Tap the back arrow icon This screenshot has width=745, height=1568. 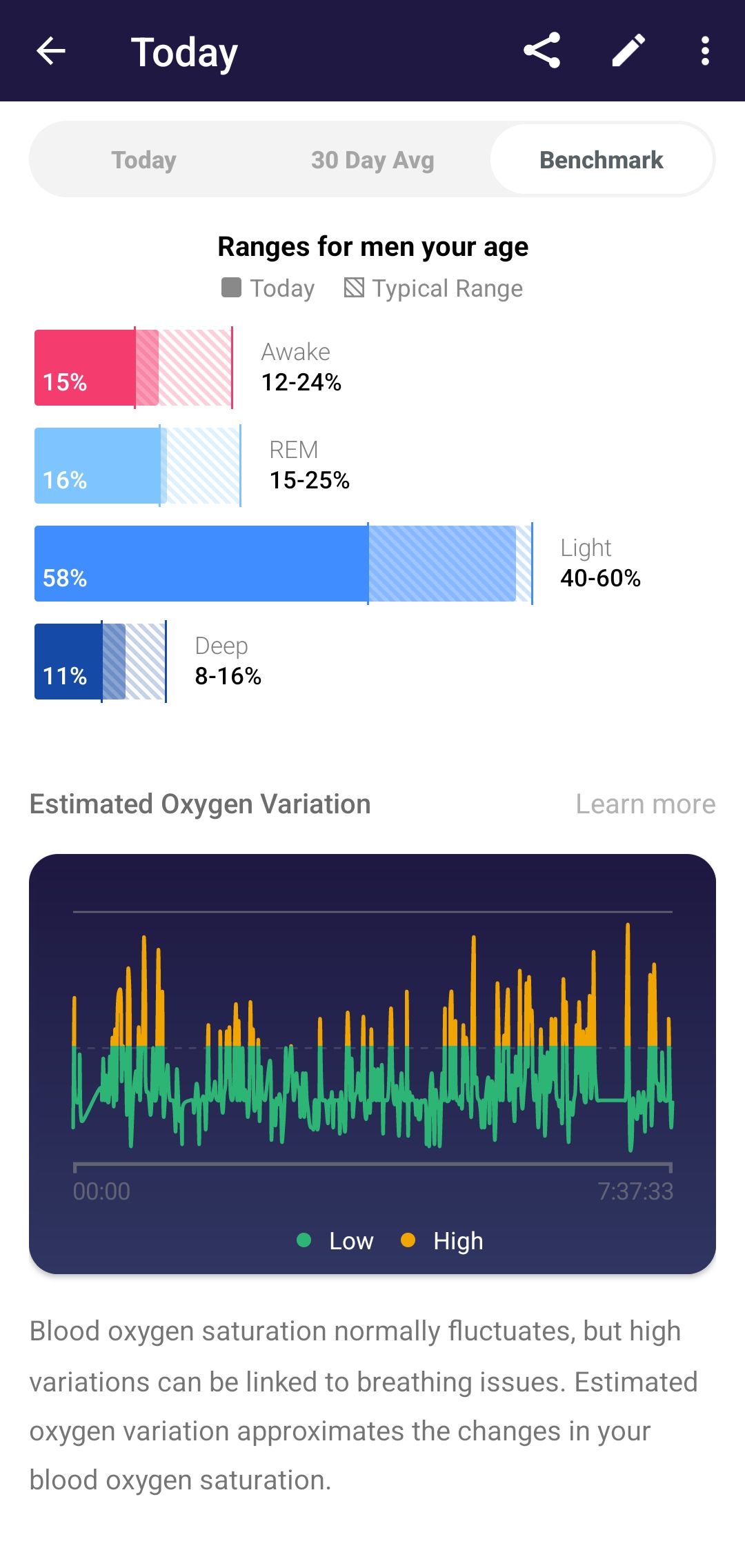click(x=50, y=51)
